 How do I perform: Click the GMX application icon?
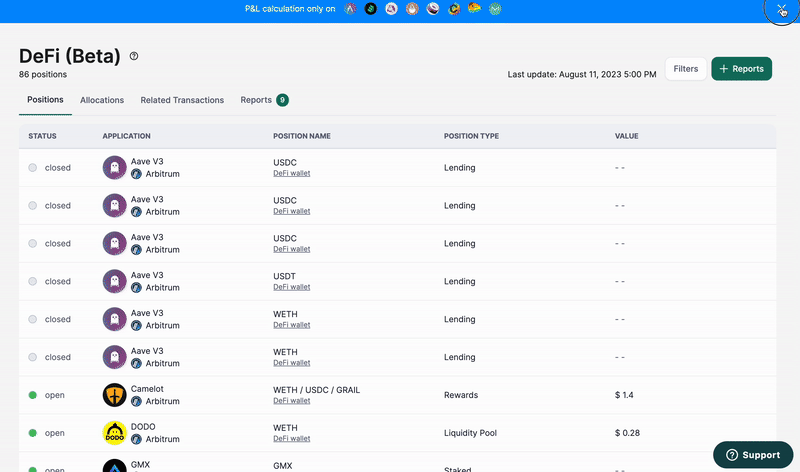114,465
